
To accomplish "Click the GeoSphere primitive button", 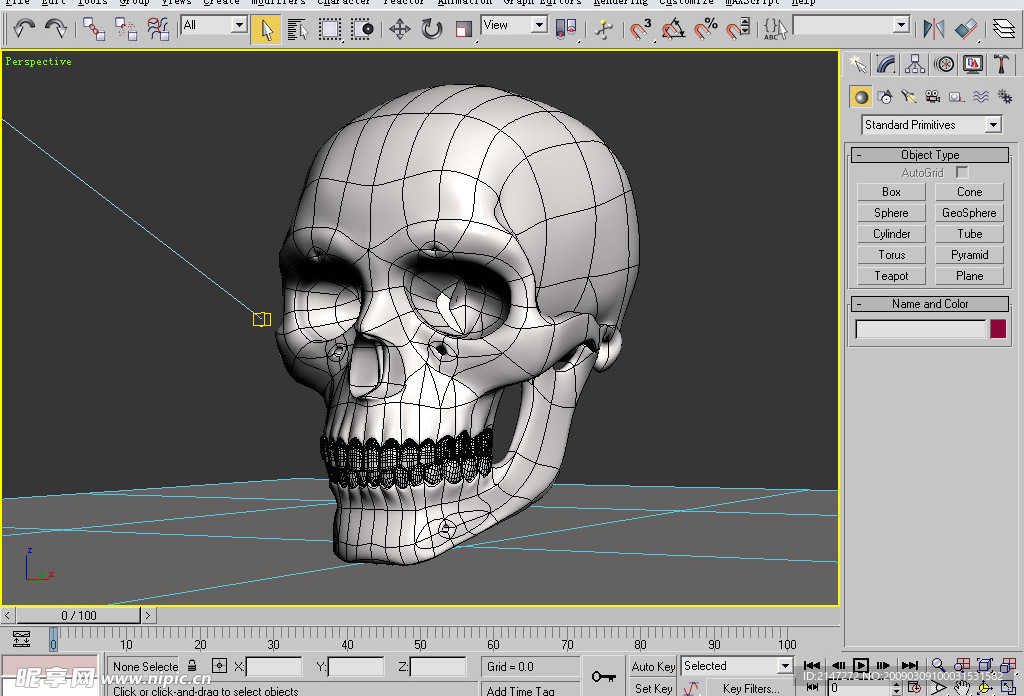I will coord(969,213).
